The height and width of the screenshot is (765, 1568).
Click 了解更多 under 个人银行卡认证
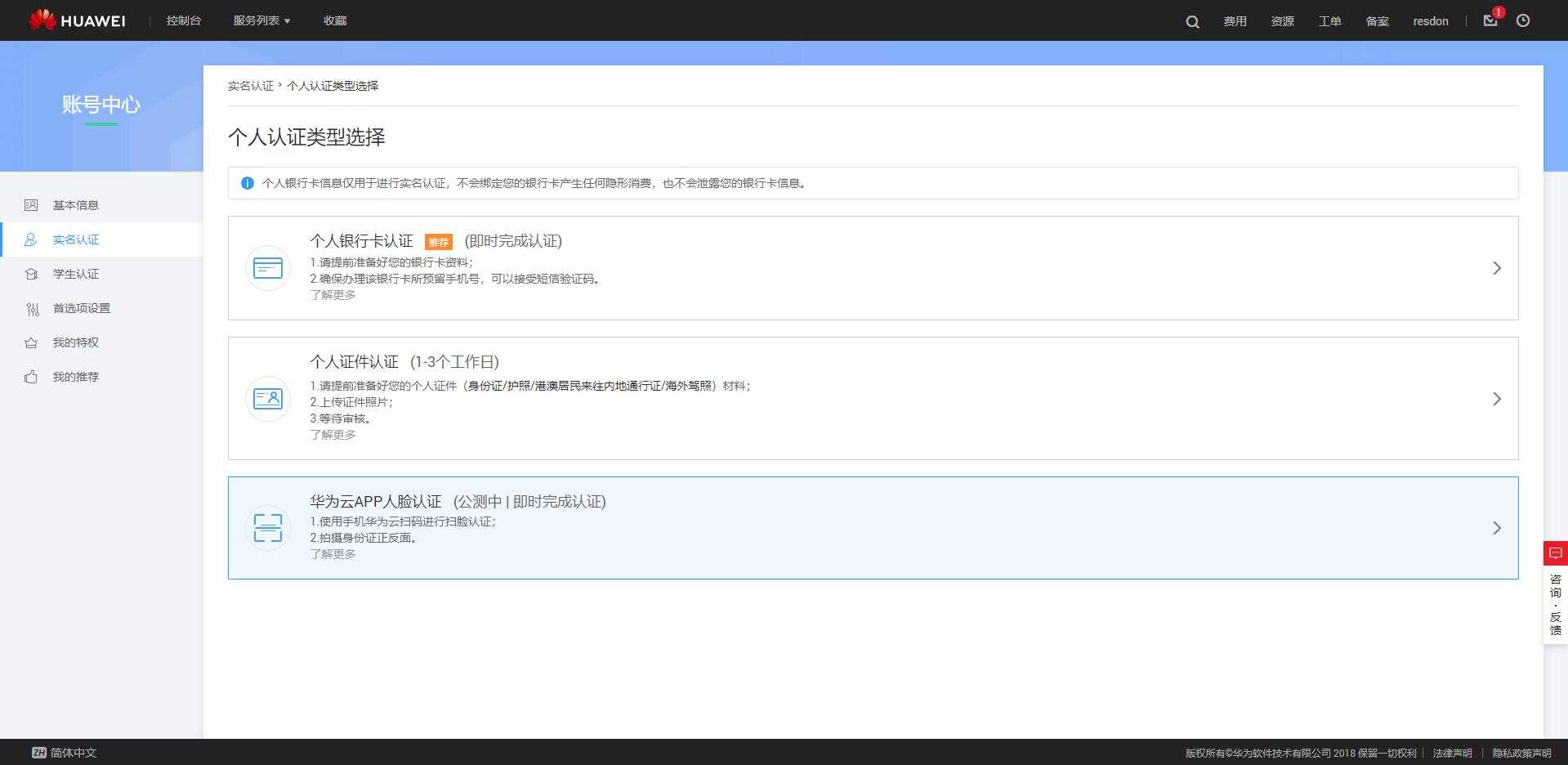(333, 294)
